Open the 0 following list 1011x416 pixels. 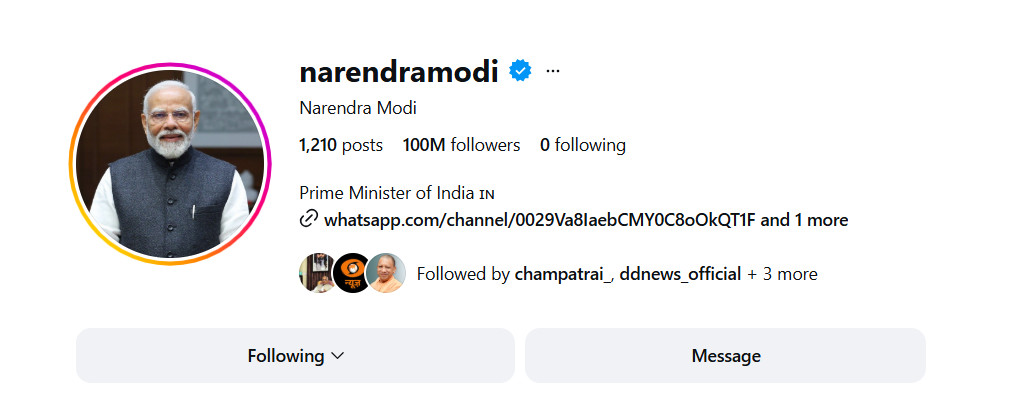click(x=583, y=145)
